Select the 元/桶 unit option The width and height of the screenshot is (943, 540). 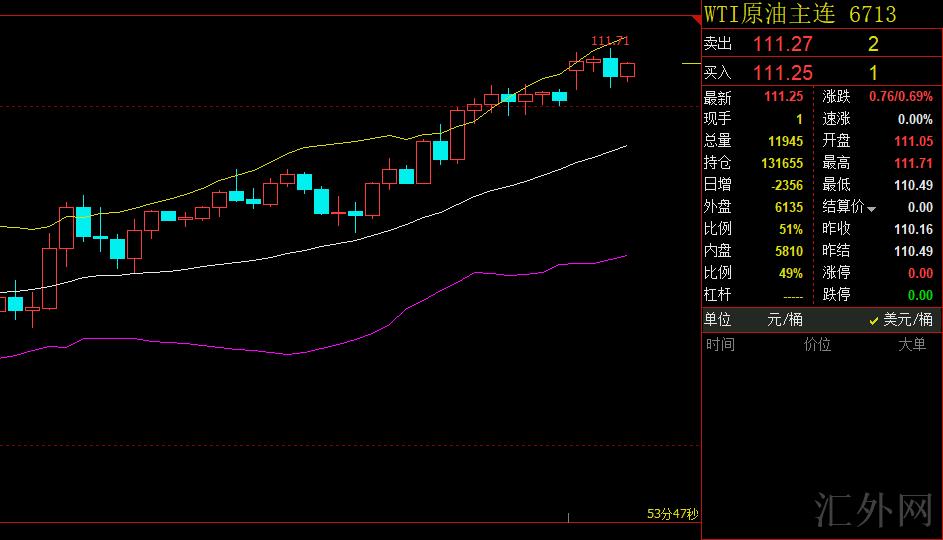coord(785,319)
